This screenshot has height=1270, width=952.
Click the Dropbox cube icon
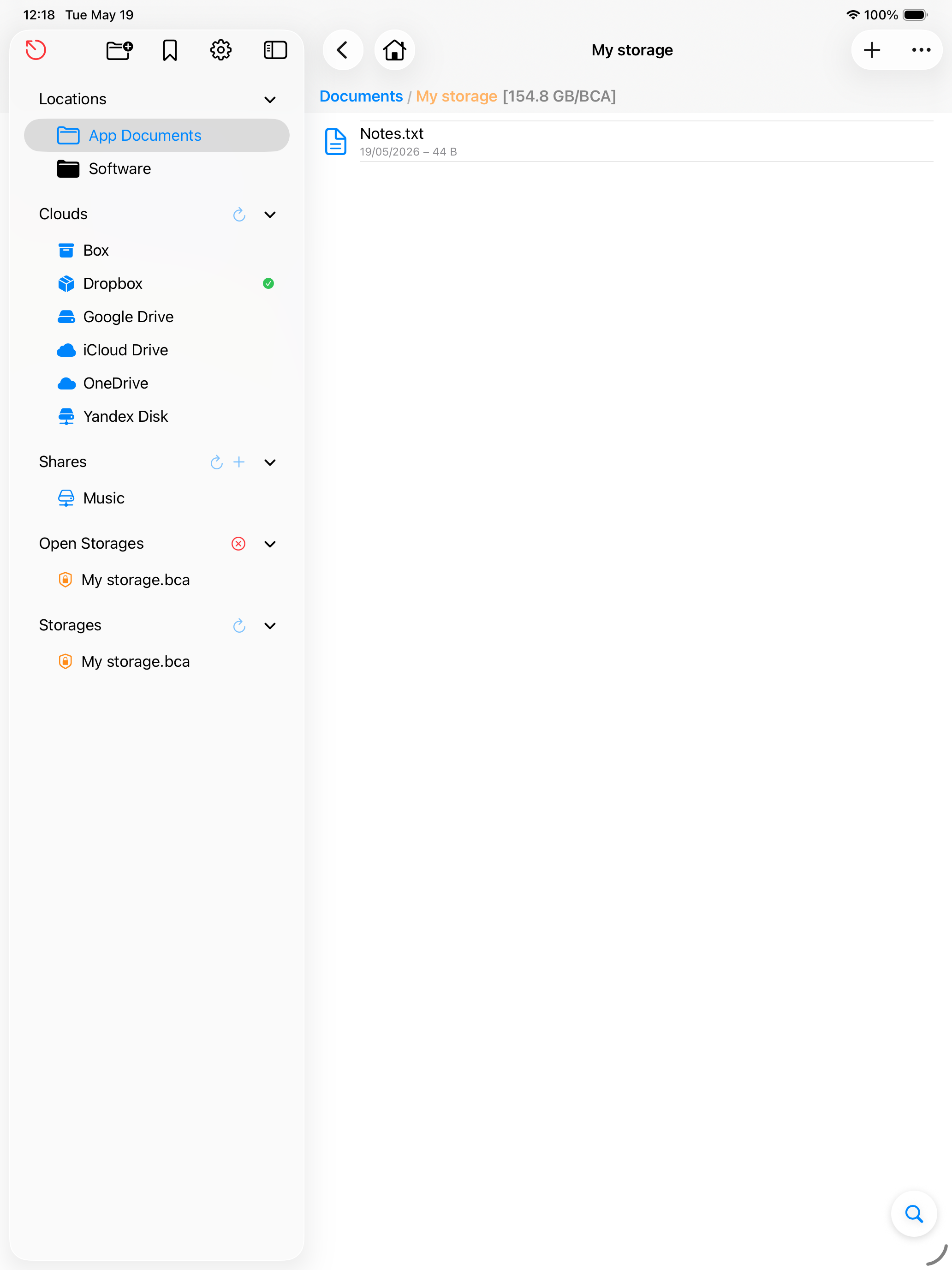point(66,284)
